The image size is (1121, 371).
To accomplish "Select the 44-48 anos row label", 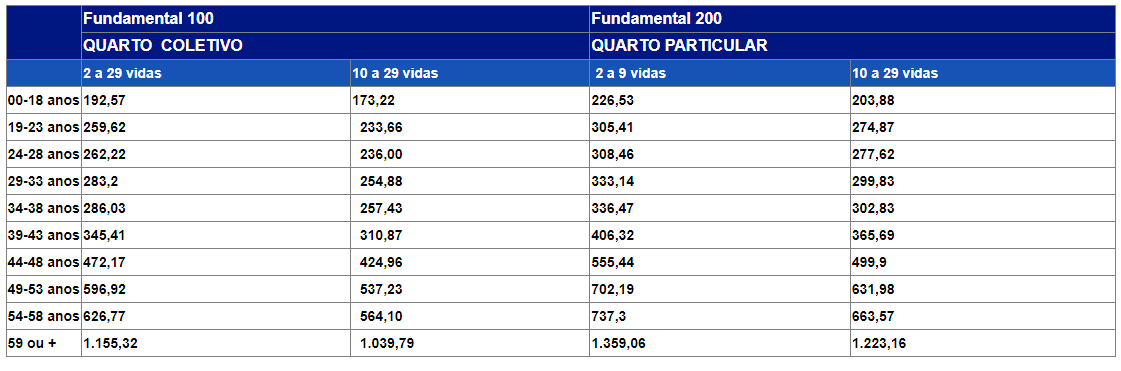I will pos(44,262).
